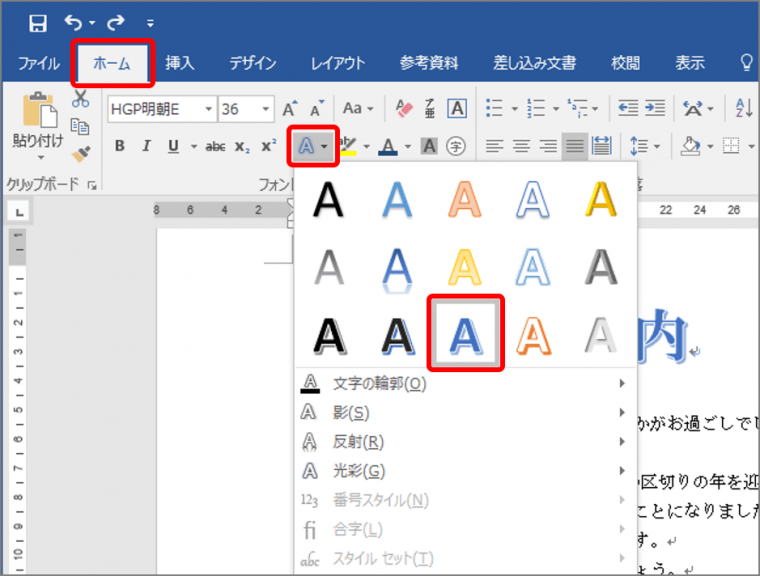This screenshot has height=576, width=760.
Task: Click line spacing button
Action: (639, 145)
